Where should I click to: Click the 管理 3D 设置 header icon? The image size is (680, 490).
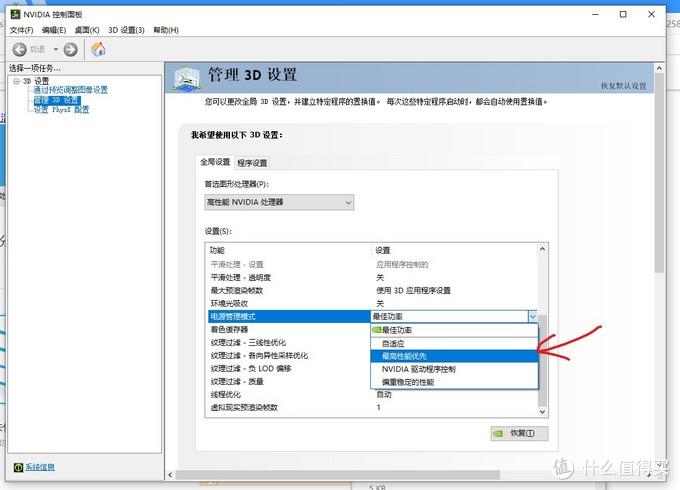pos(187,78)
